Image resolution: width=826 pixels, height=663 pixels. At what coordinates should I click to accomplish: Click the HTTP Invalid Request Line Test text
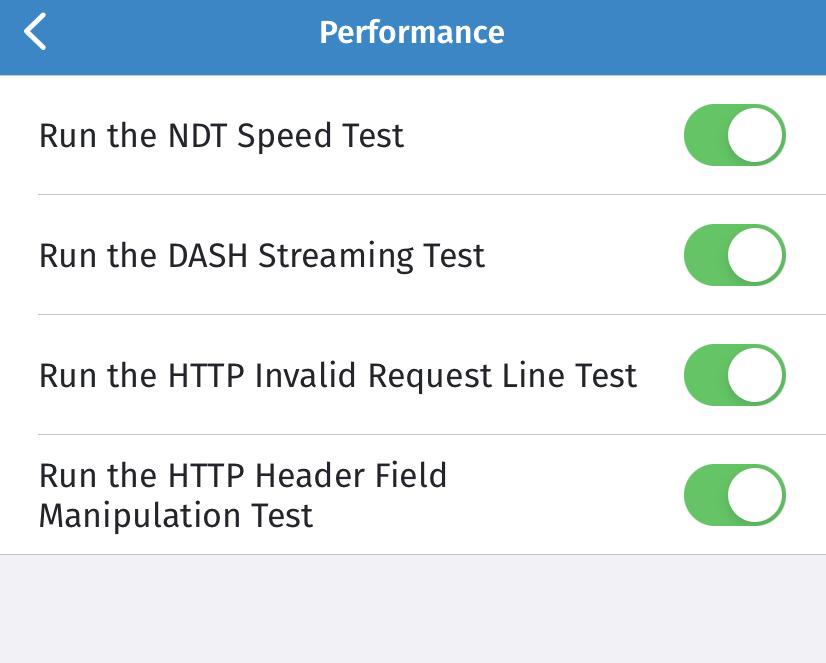[x=337, y=375]
